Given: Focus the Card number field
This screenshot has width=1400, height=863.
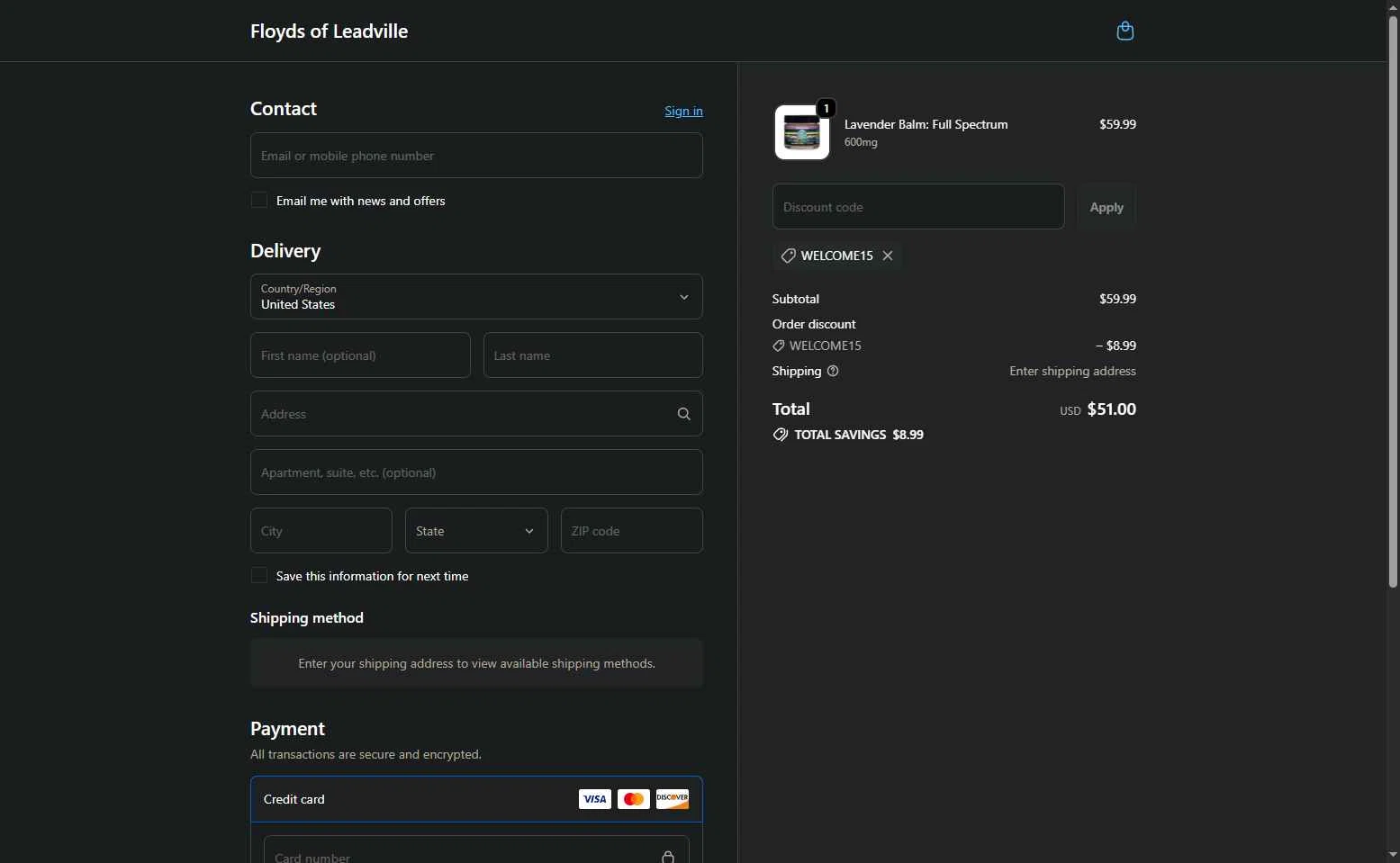Looking at the screenshot, I should tap(476, 850).
